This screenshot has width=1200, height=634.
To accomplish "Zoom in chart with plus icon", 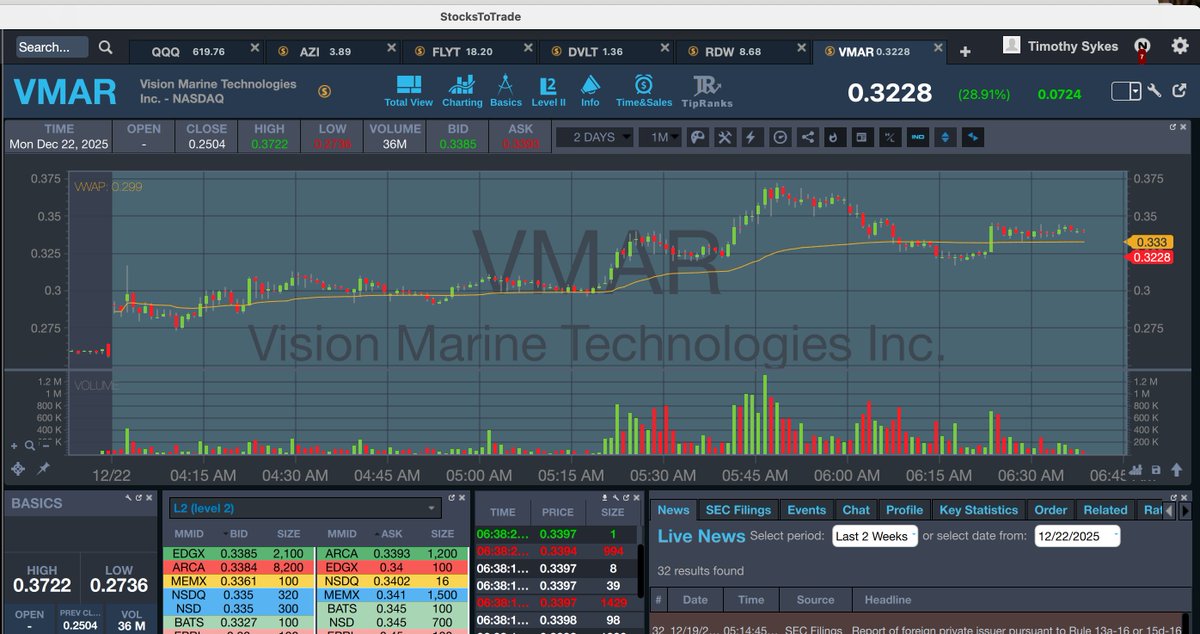I will click(15, 446).
